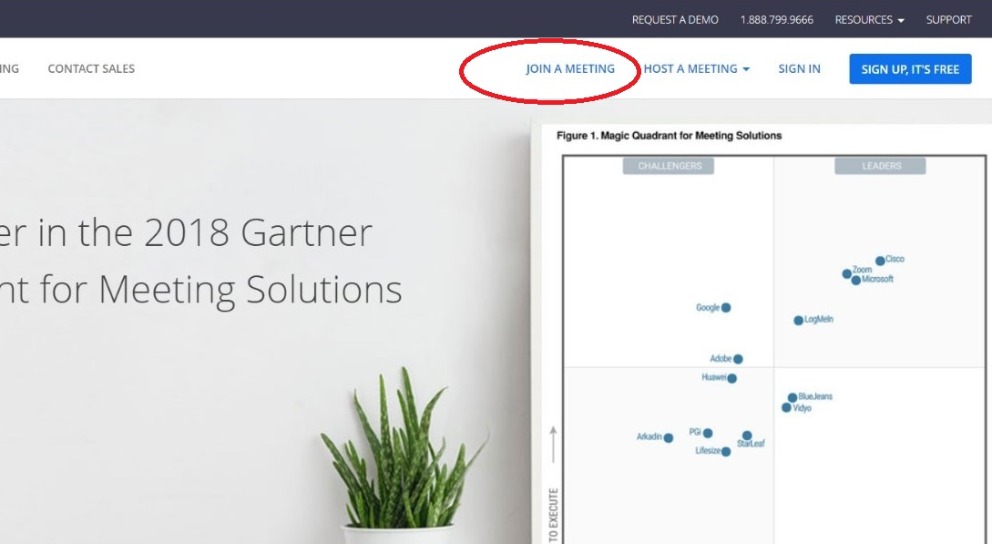Screen dimensions: 992x544
Task: Select the Zoom data point
Action: [846, 274]
